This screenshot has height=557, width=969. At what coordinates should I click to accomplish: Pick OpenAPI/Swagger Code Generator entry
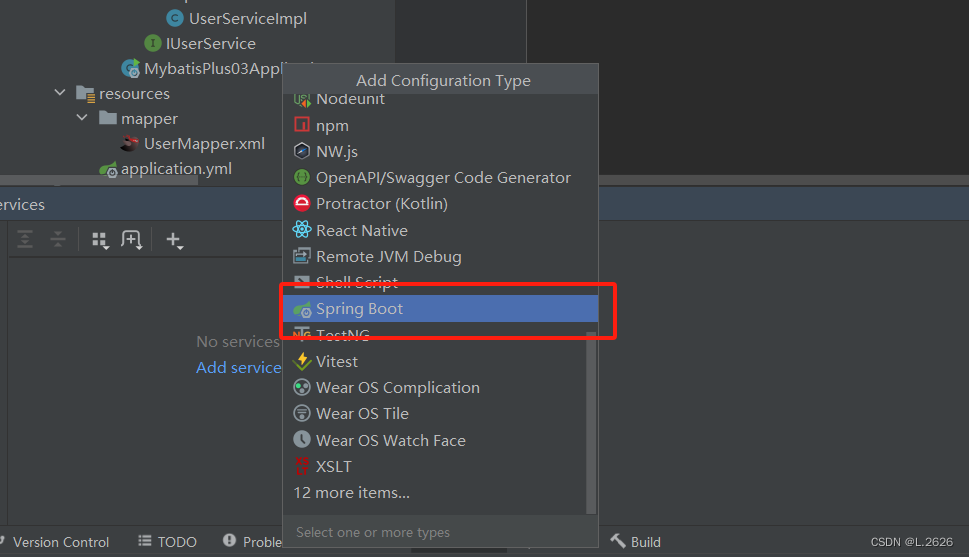click(x=440, y=177)
